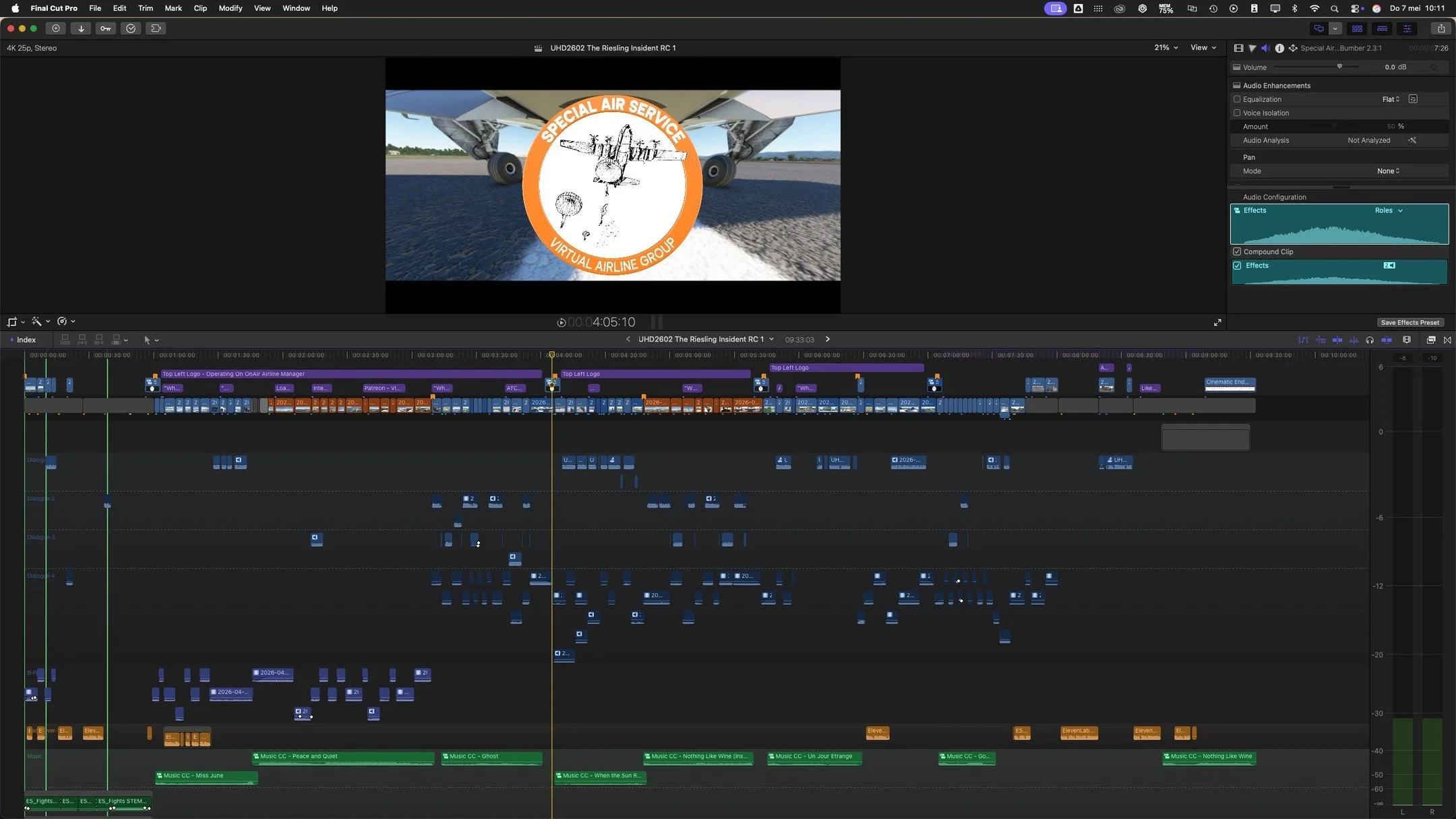Open the viewer View options dropdown

coord(1203,47)
